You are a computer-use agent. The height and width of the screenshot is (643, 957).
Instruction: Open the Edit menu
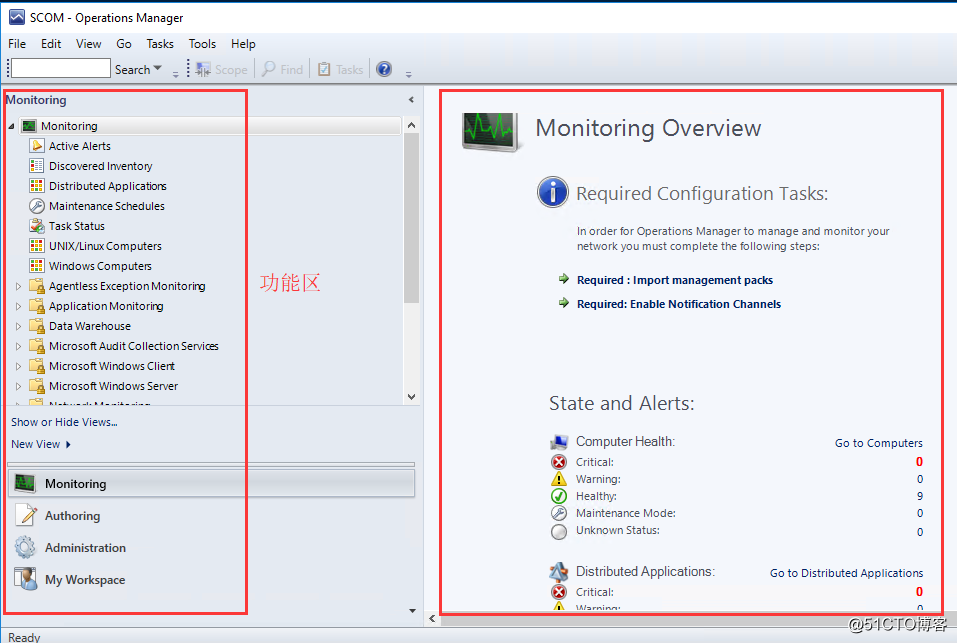(x=51, y=44)
